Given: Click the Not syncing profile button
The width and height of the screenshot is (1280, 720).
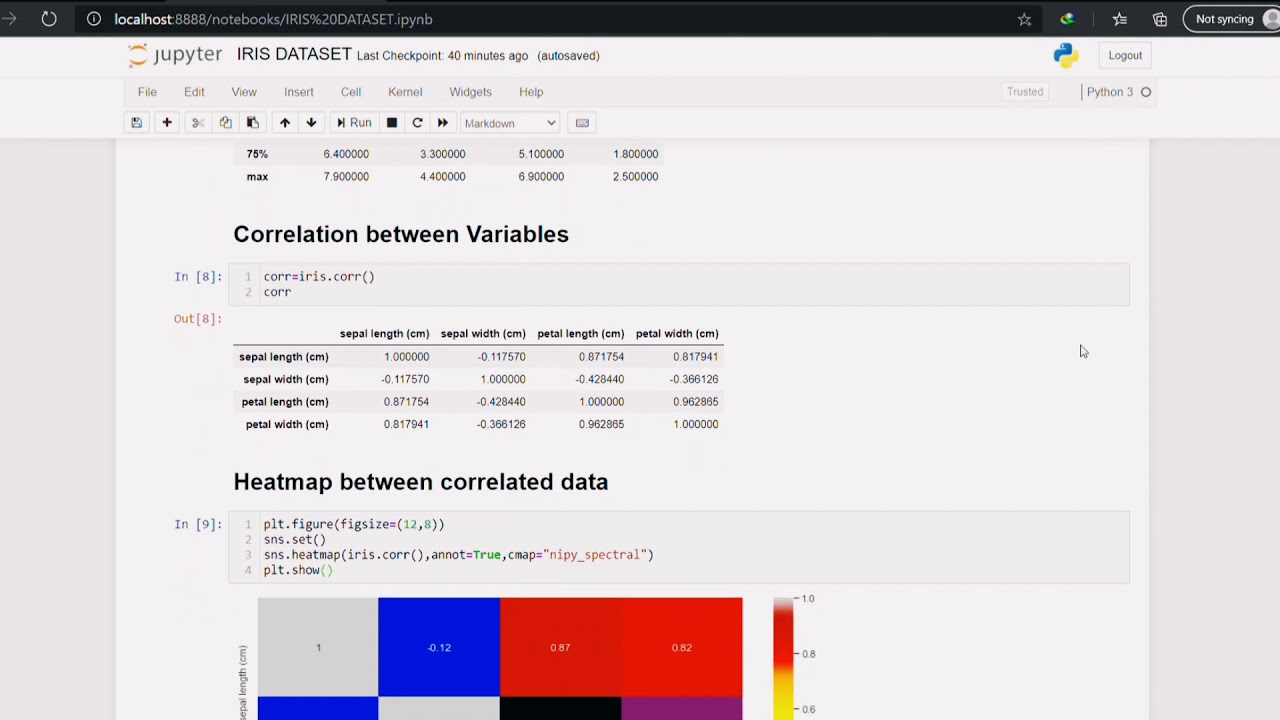Looking at the screenshot, I should pyautogui.click(x=1231, y=19).
